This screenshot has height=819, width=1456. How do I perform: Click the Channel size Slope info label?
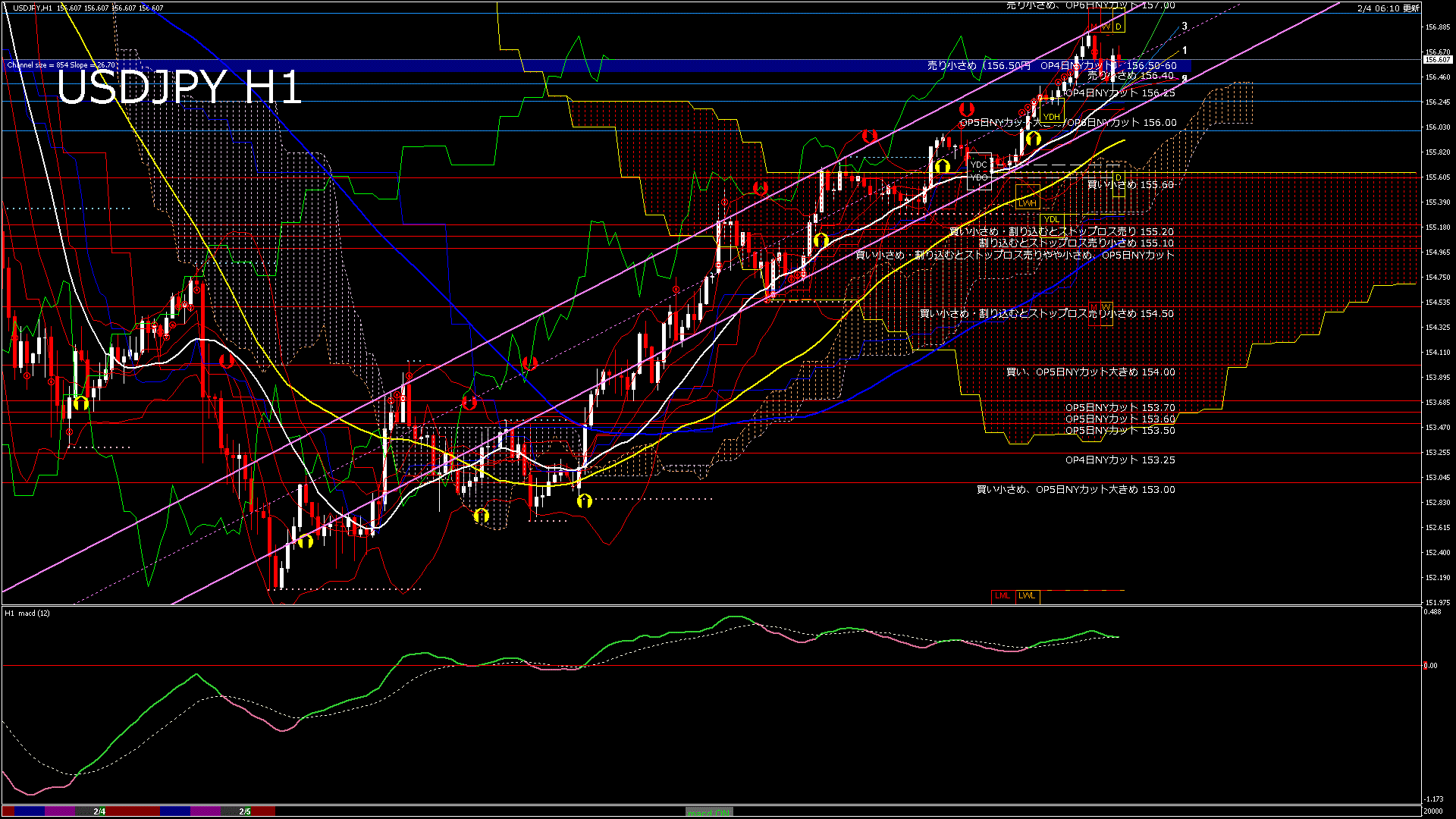pos(61,65)
